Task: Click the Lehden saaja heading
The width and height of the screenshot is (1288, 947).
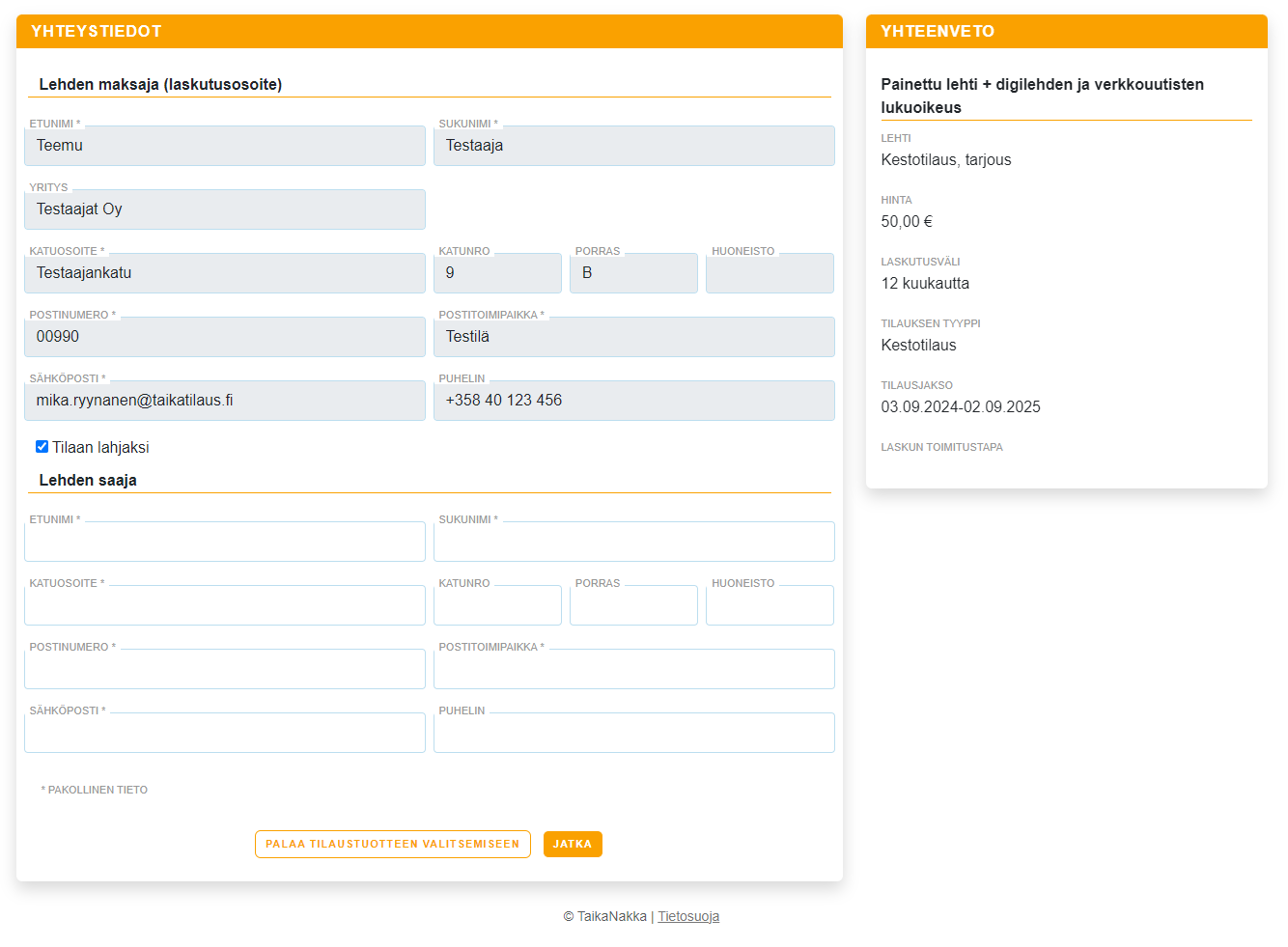Action: point(88,480)
